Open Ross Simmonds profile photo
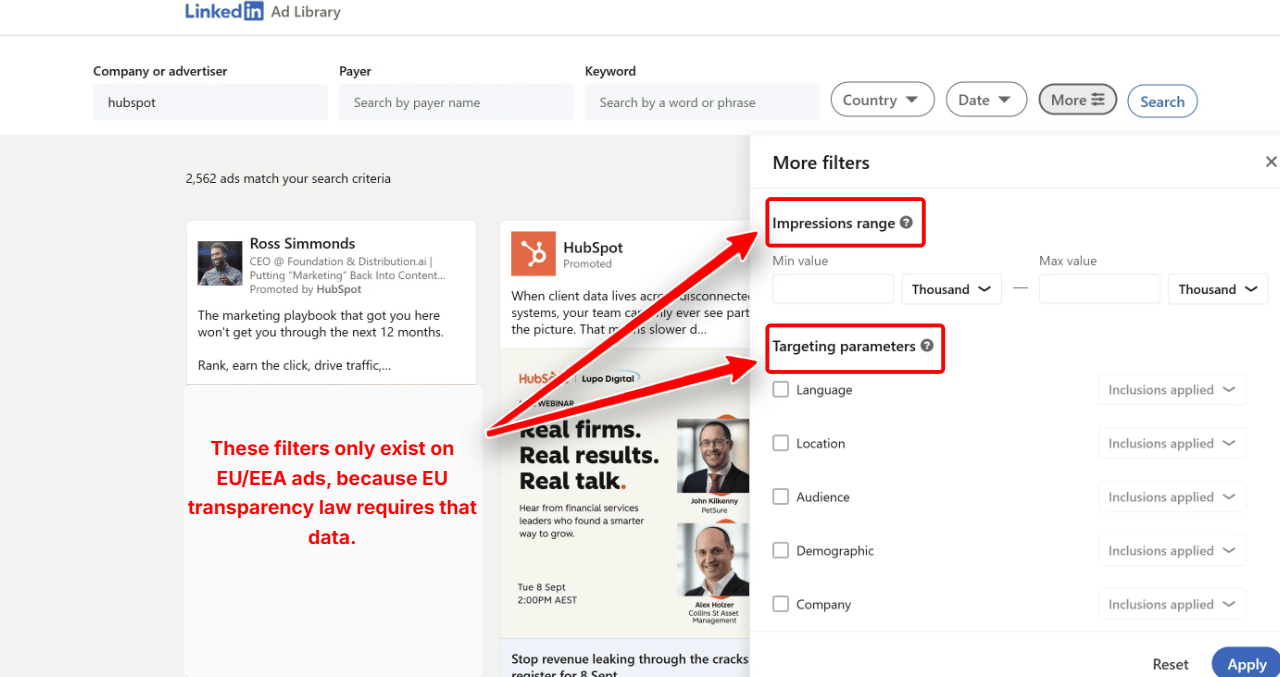Screen dimensions: 1280x677 point(220,263)
